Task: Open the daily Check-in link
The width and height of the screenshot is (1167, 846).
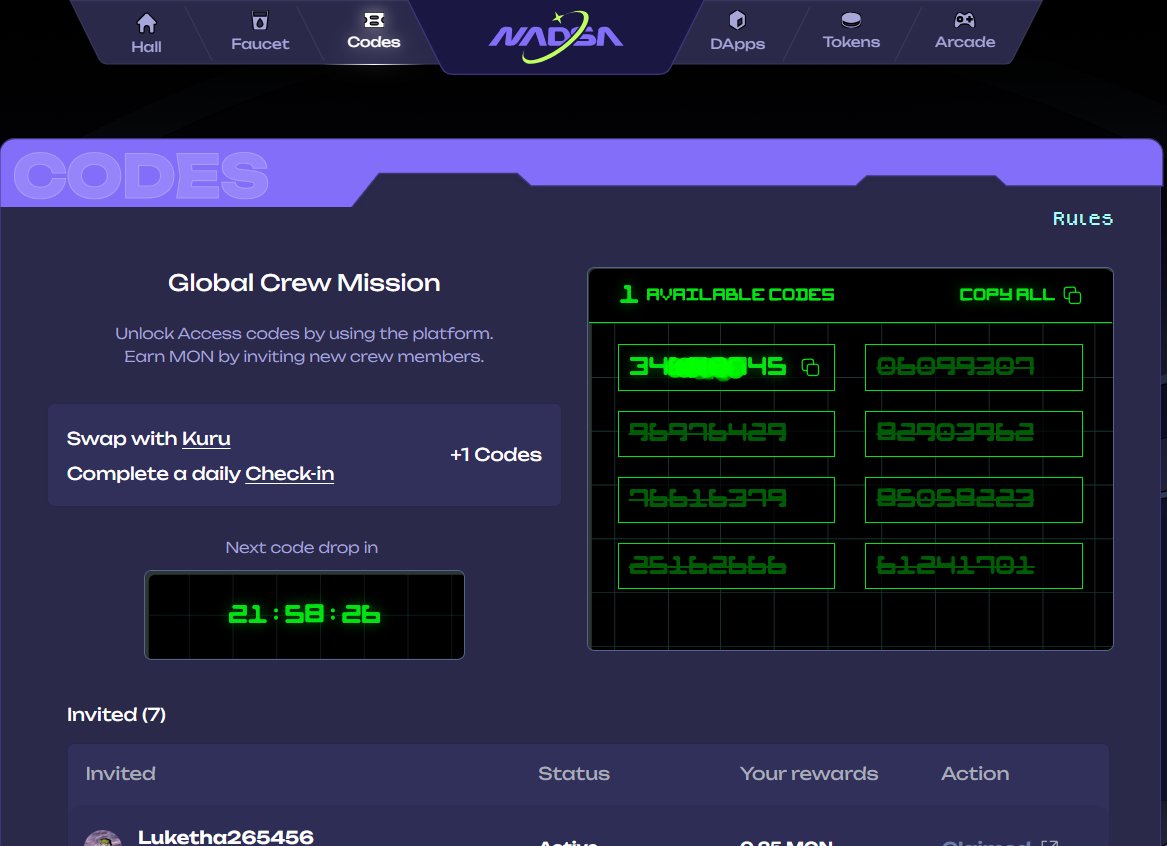Action: tap(290, 474)
